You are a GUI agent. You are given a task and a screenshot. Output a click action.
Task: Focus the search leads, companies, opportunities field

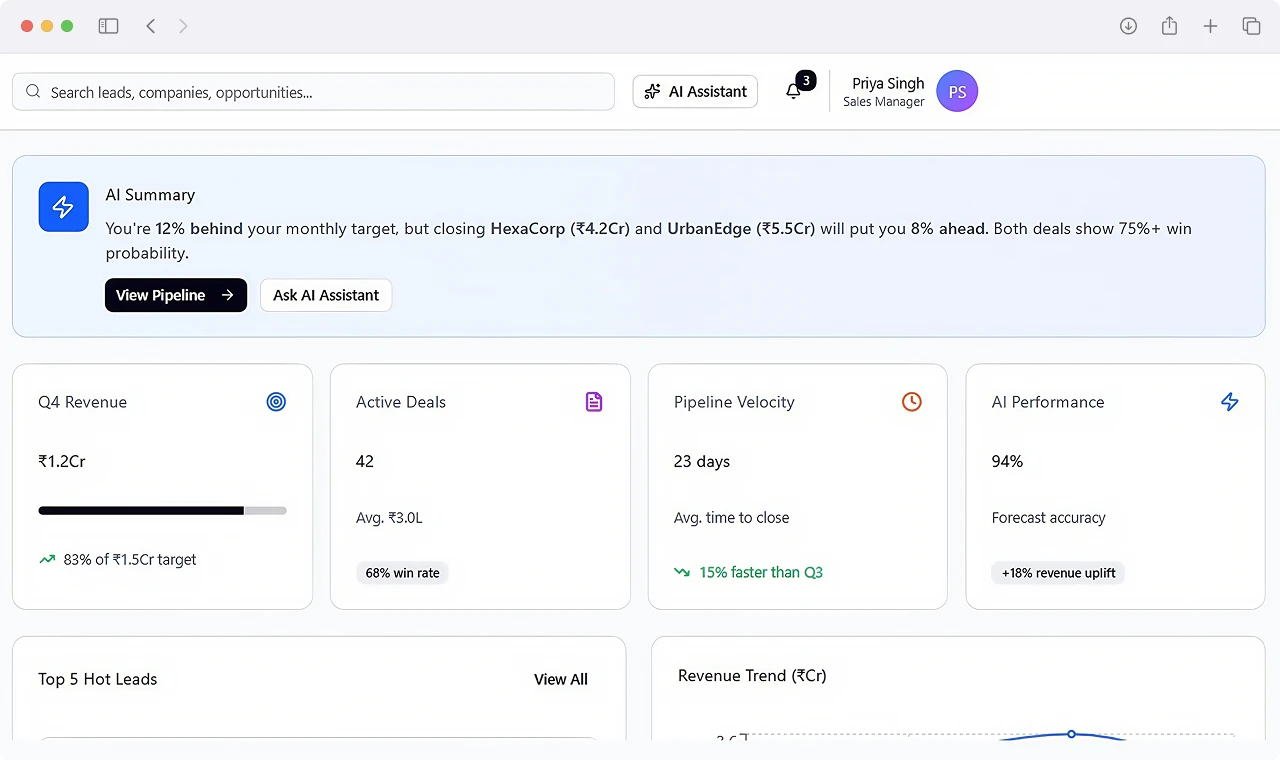313,92
